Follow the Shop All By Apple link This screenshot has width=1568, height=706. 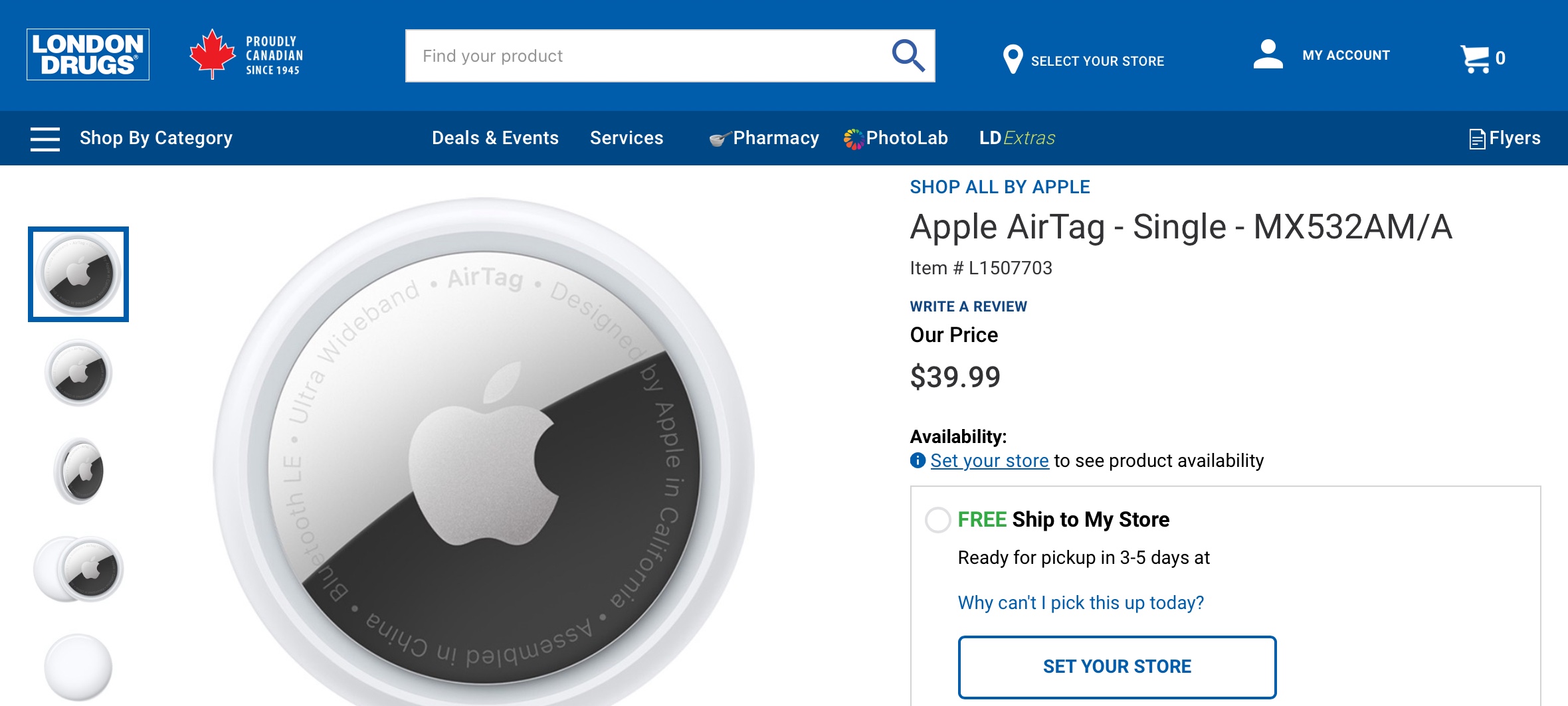click(999, 187)
